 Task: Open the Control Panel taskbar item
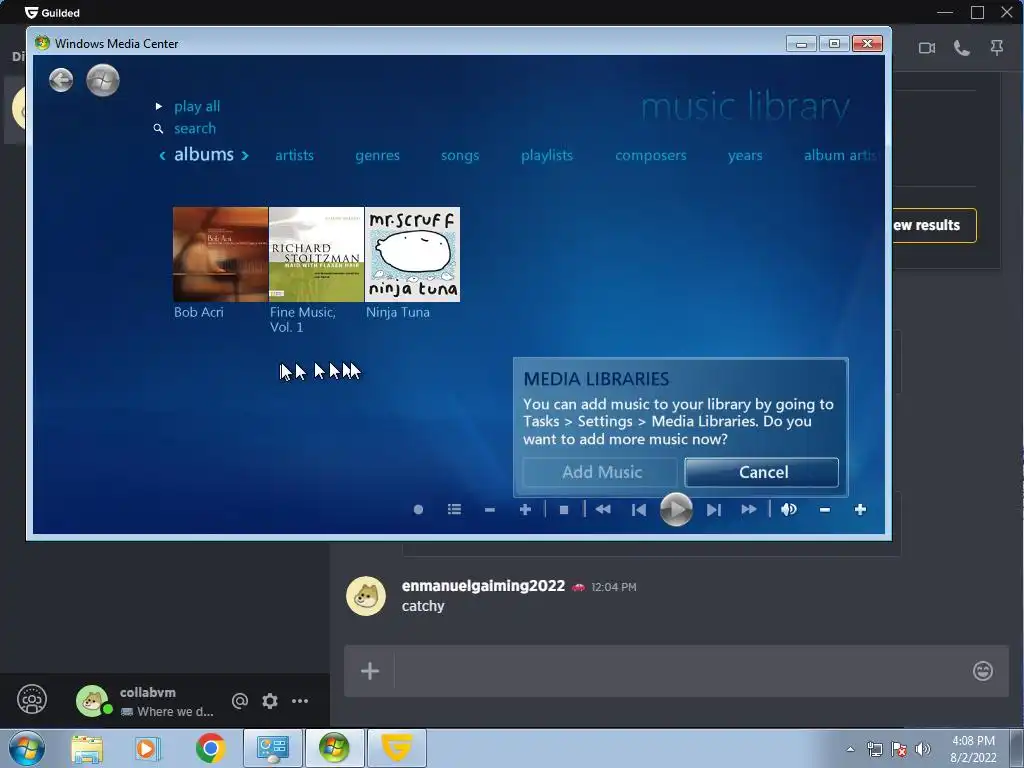273,748
